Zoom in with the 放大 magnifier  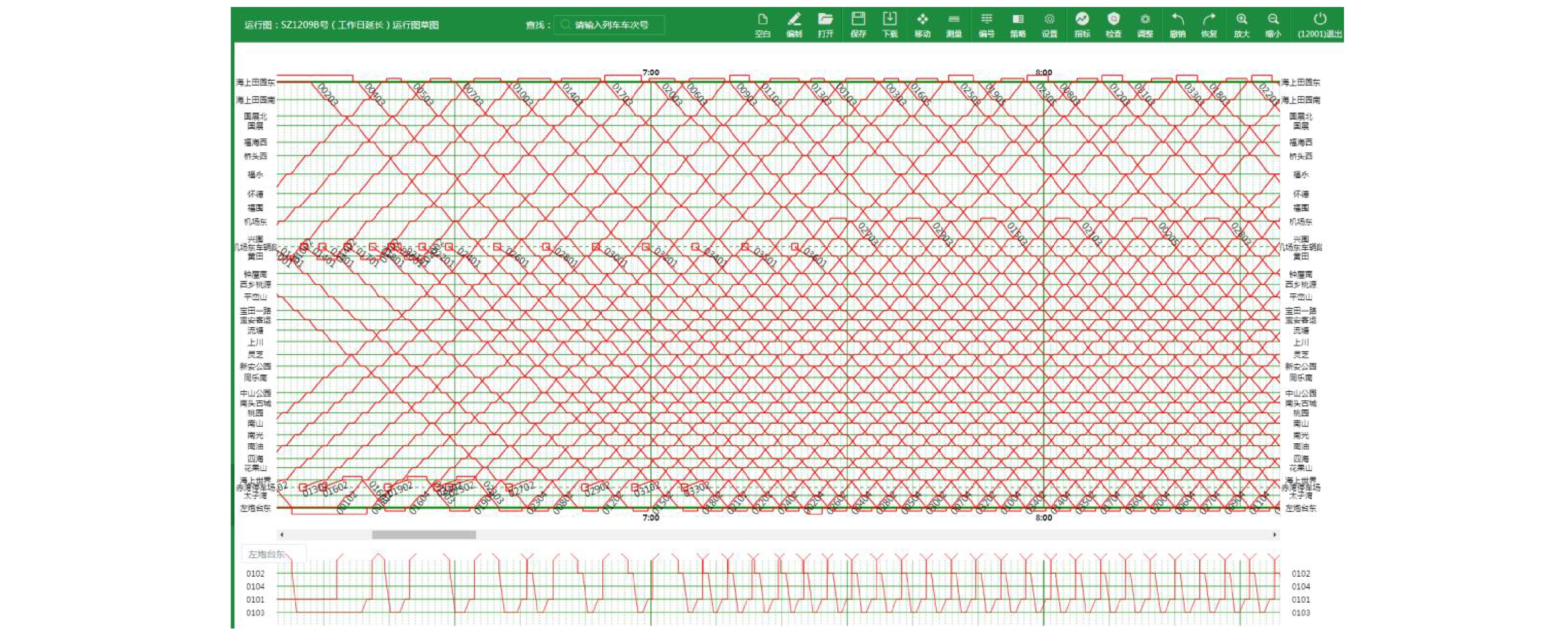click(1241, 24)
